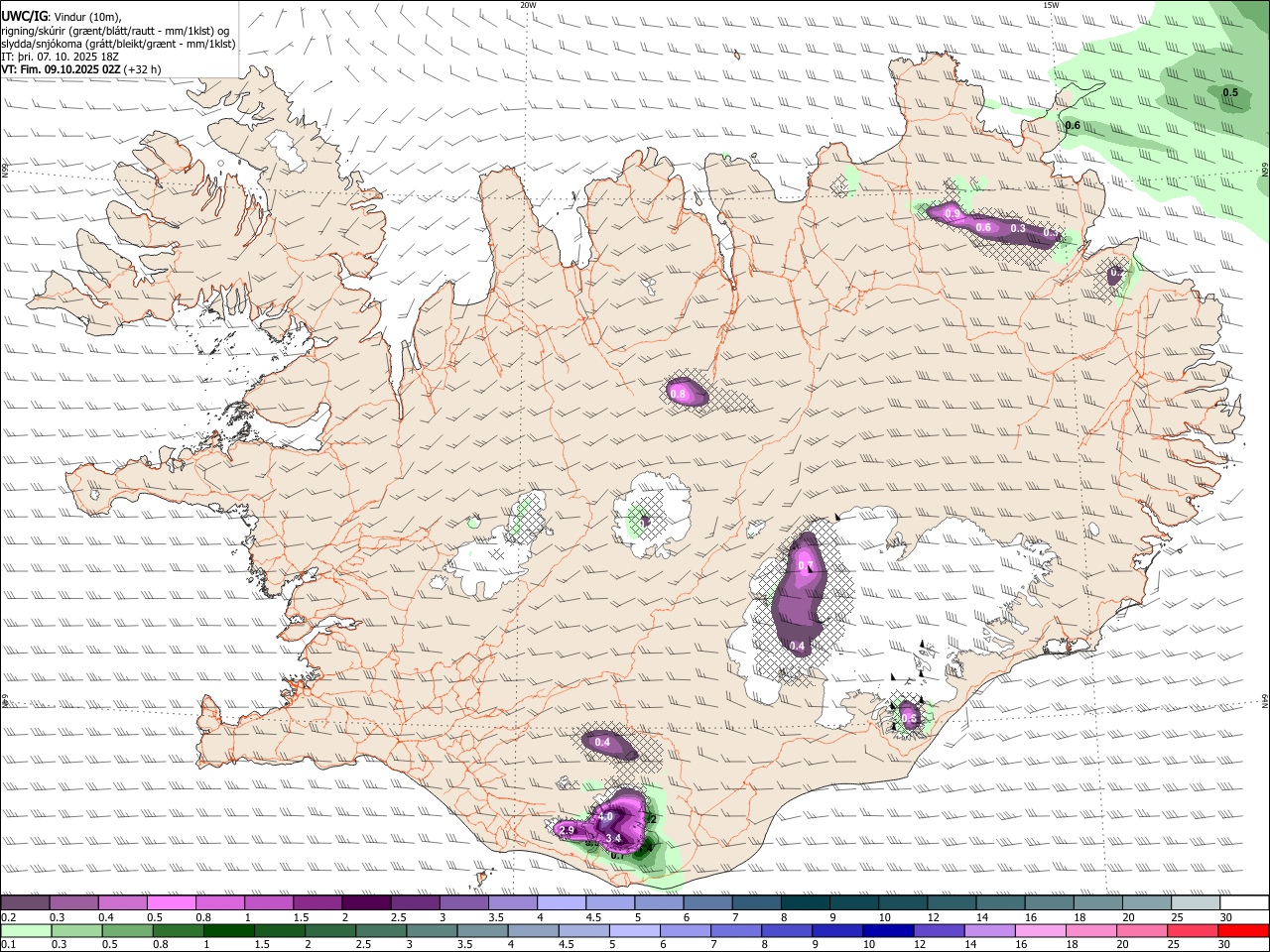Click the 4.0 precipitation value on the south coast
The image size is (1270, 952).
point(605,817)
